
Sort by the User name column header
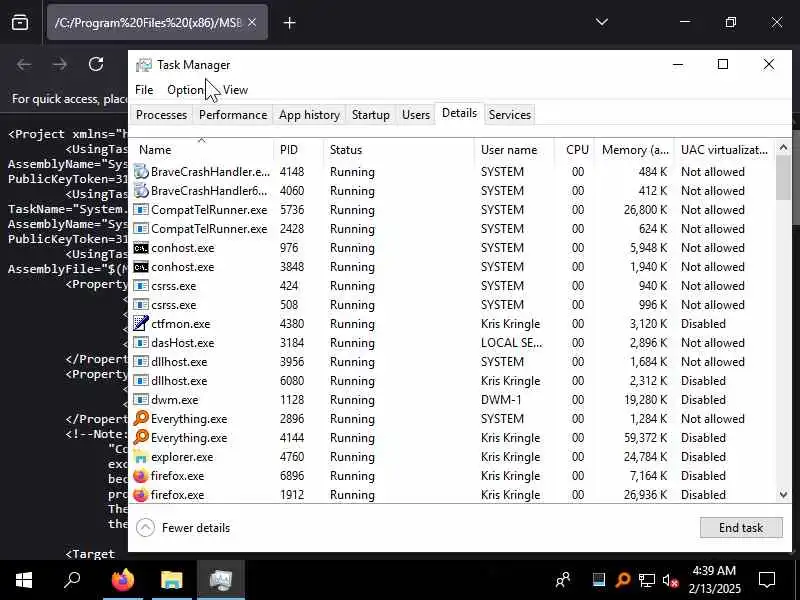click(x=514, y=149)
